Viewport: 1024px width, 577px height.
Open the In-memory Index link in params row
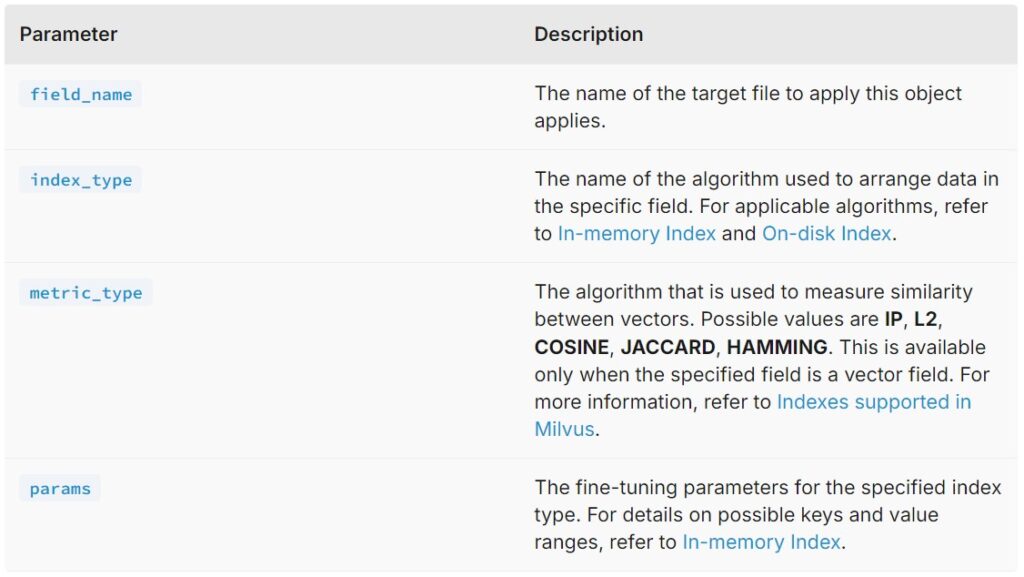click(x=763, y=542)
